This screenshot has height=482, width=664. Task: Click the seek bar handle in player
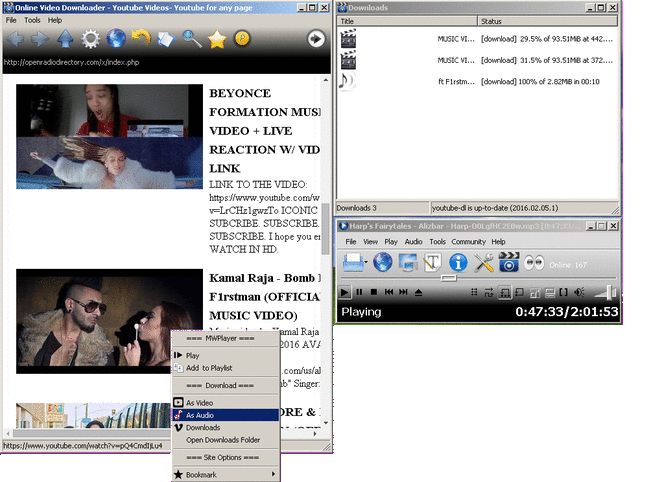coord(448,278)
